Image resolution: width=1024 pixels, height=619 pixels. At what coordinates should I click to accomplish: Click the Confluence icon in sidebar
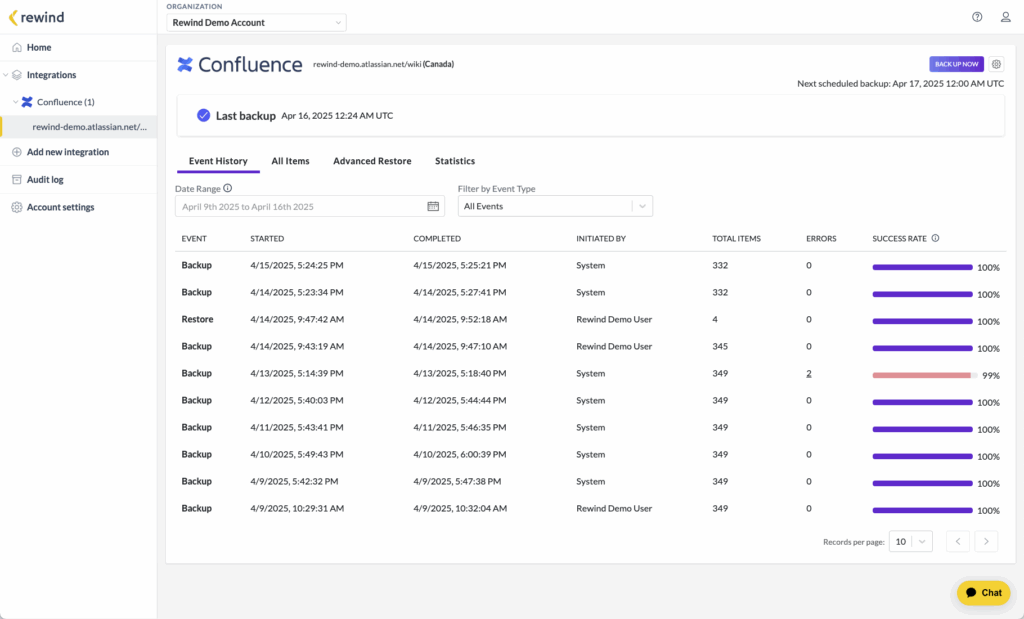pos(27,102)
